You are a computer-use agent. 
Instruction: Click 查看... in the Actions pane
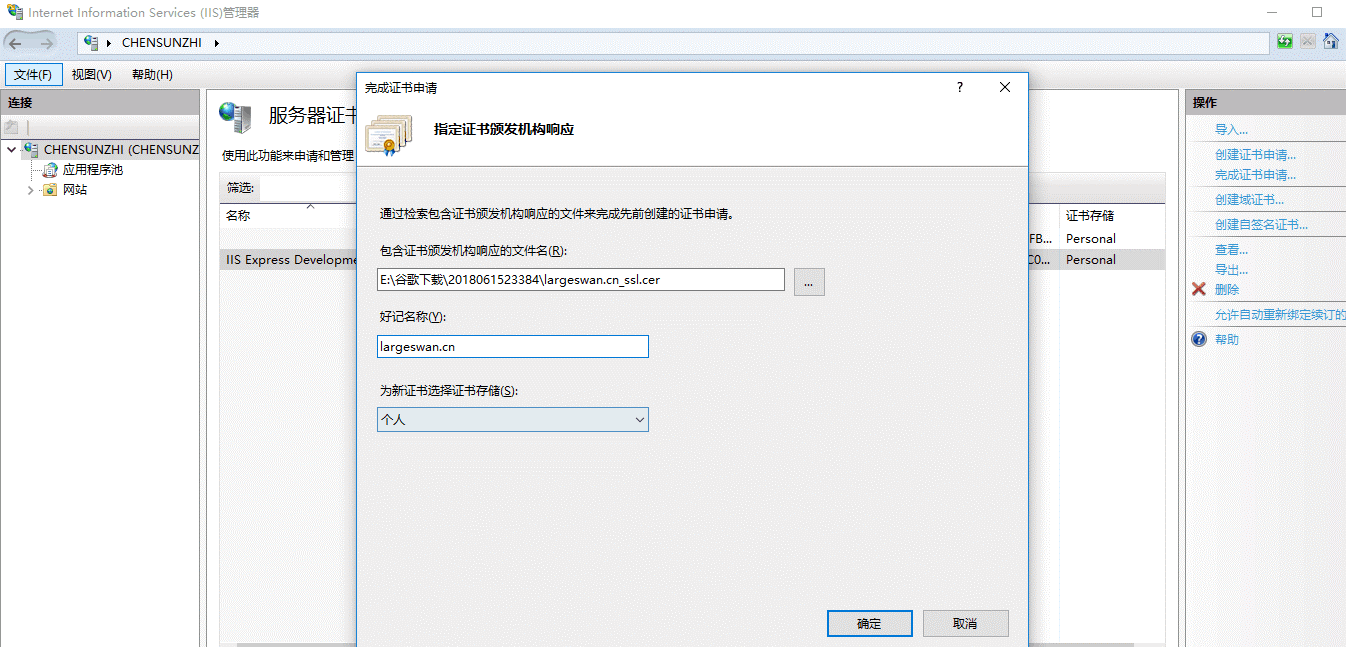[1231, 250]
